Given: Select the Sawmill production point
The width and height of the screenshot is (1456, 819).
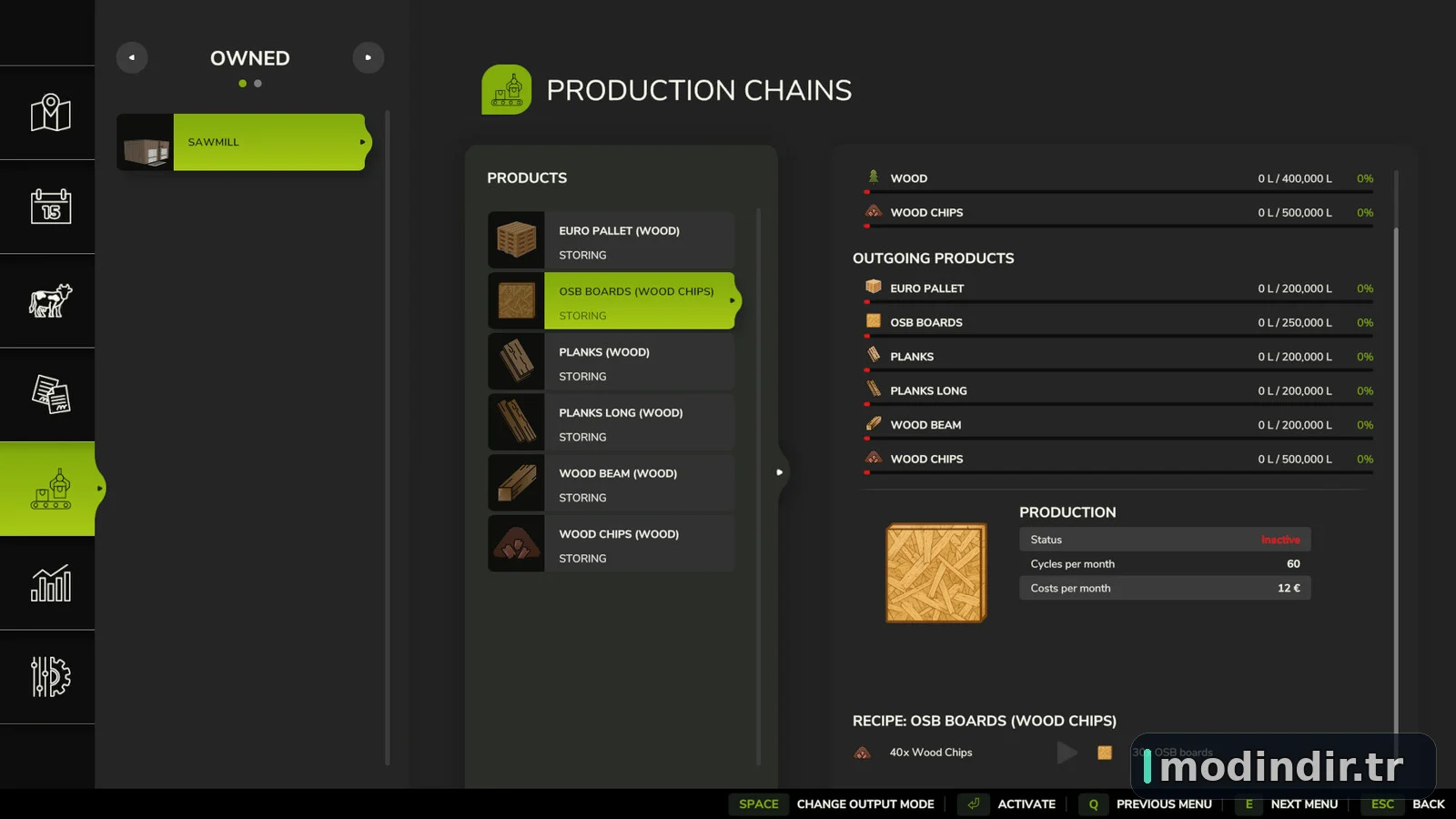Looking at the screenshot, I should (x=244, y=142).
